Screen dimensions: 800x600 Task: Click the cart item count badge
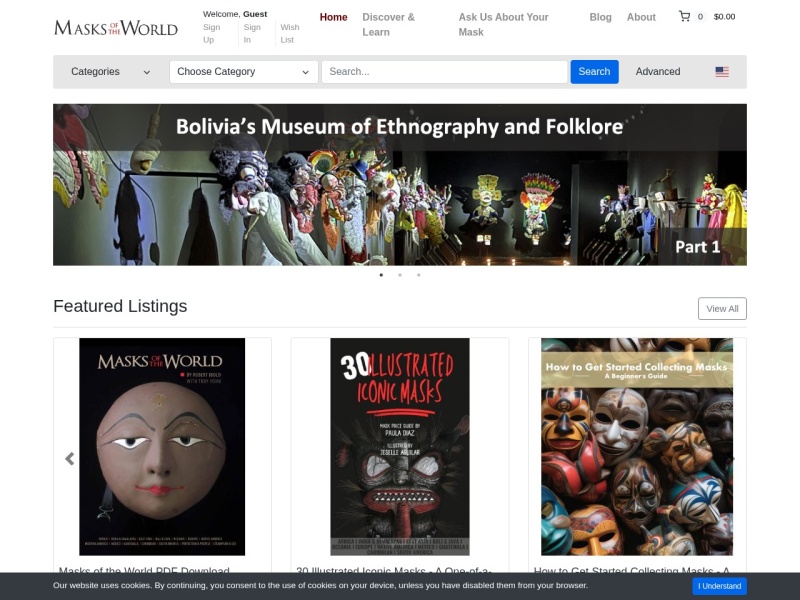[700, 17]
